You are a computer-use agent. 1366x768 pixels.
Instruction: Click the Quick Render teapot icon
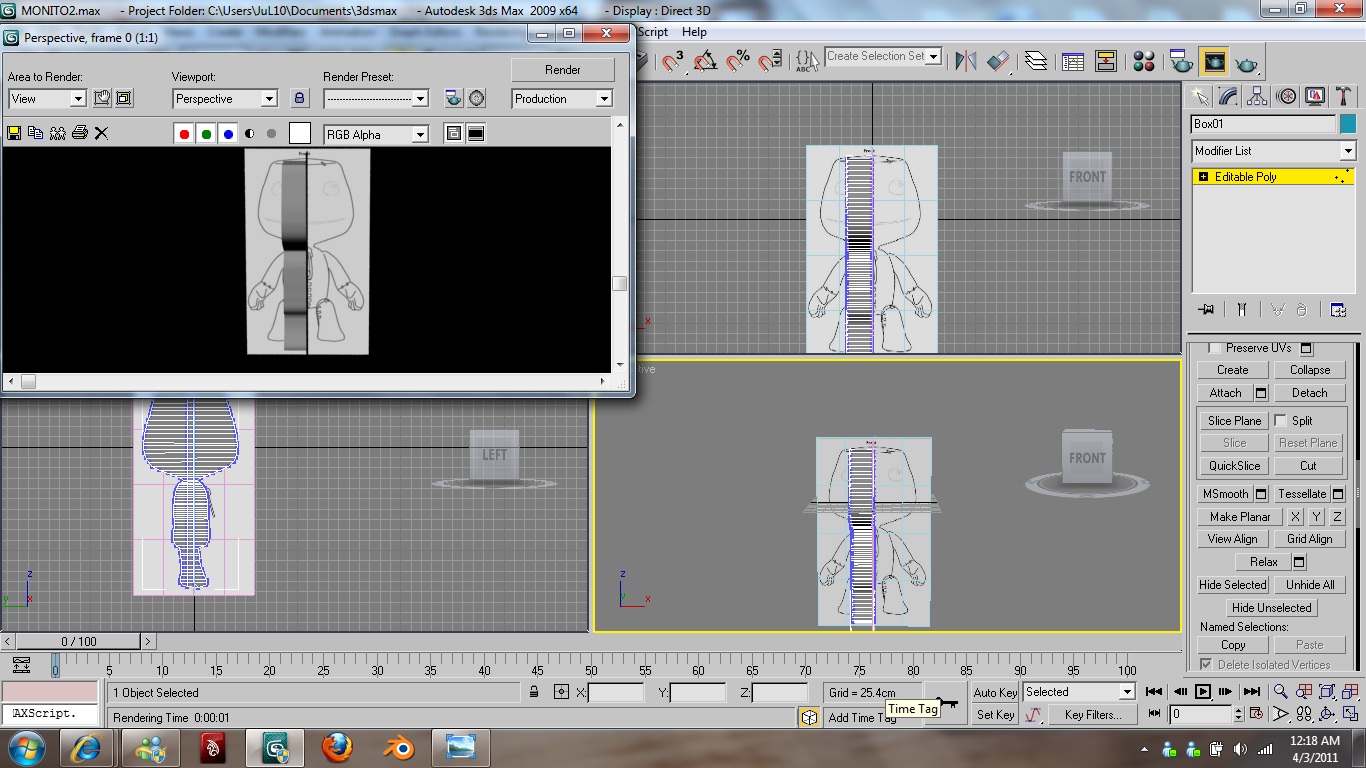1246,62
